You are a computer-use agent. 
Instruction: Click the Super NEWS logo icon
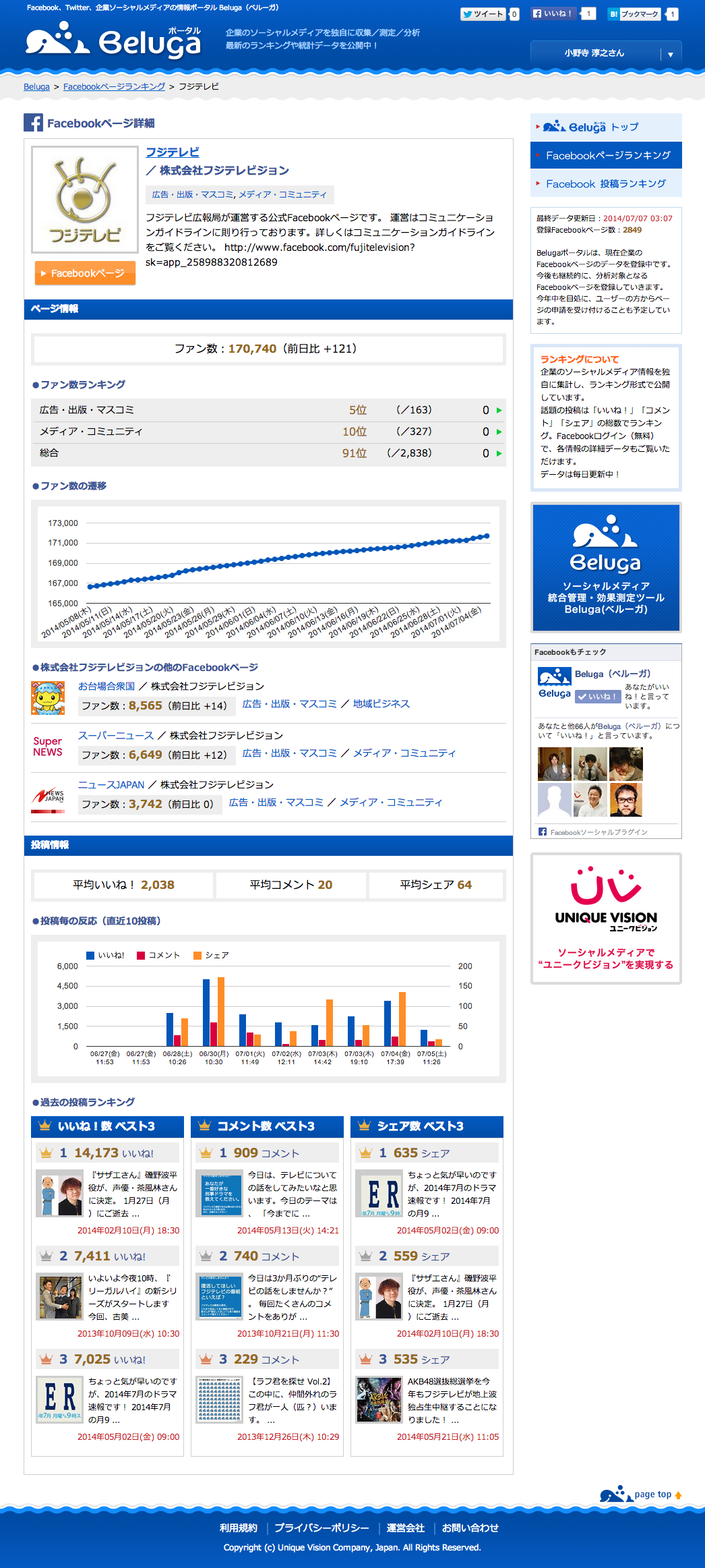click(x=48, y=747)
